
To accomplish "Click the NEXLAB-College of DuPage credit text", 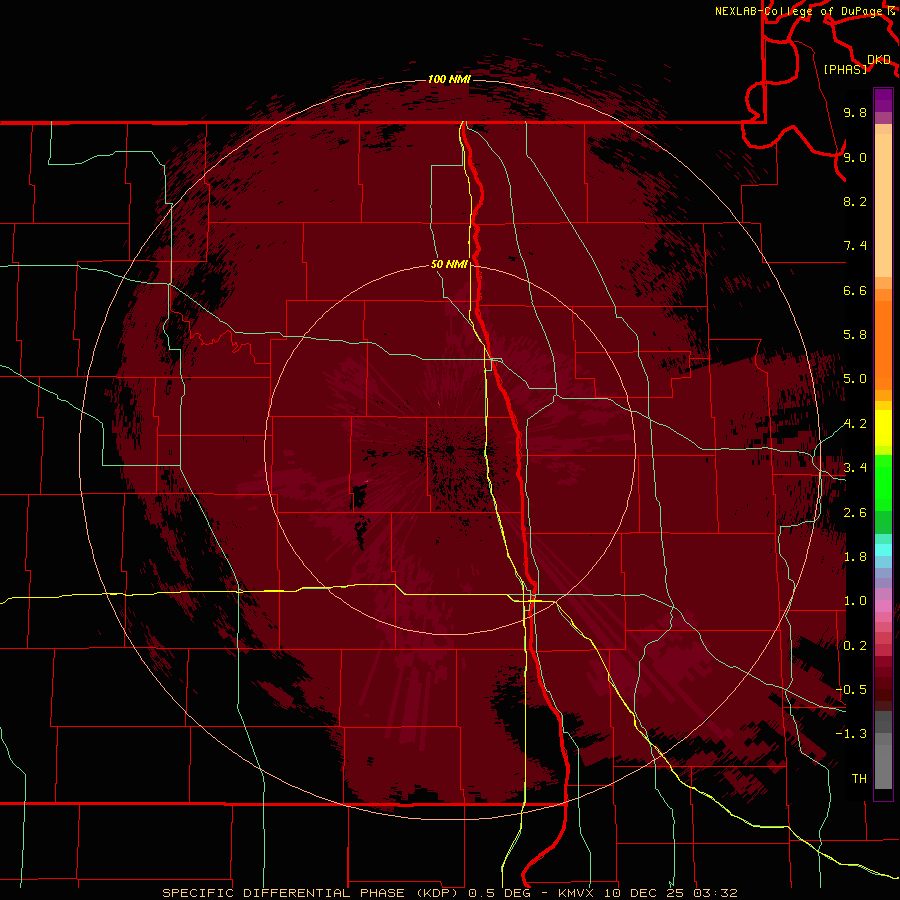I will click(798, 11).
